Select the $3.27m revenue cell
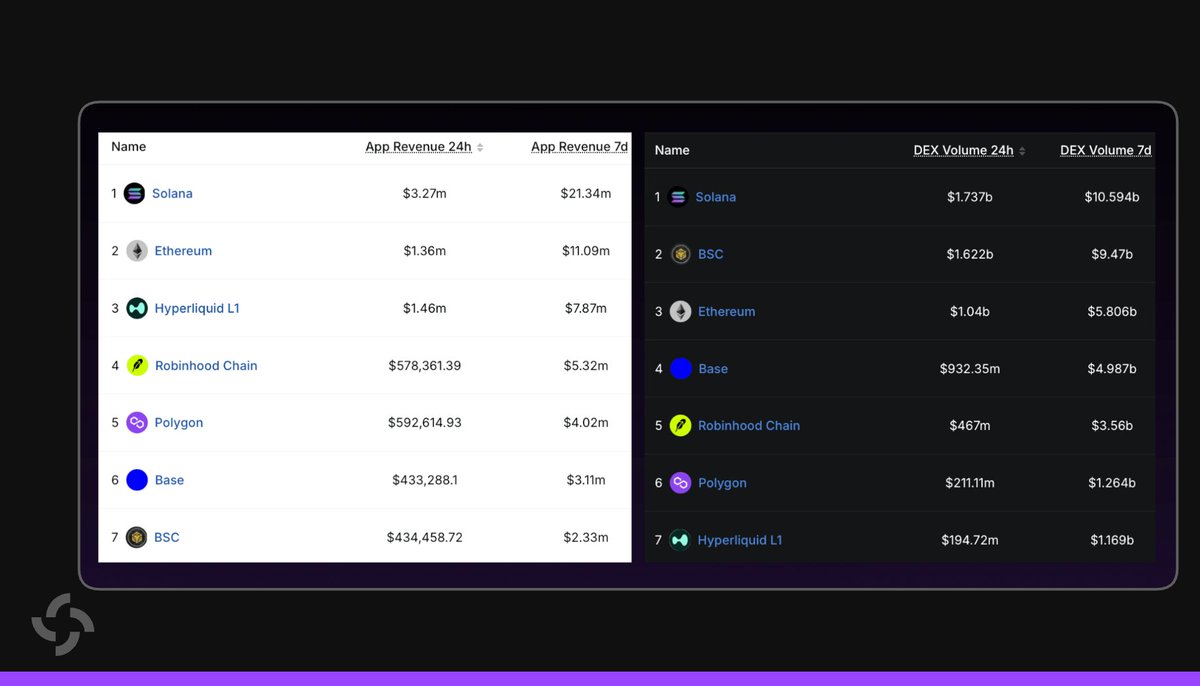1200x686 pixels. click(x=425, y=193)
